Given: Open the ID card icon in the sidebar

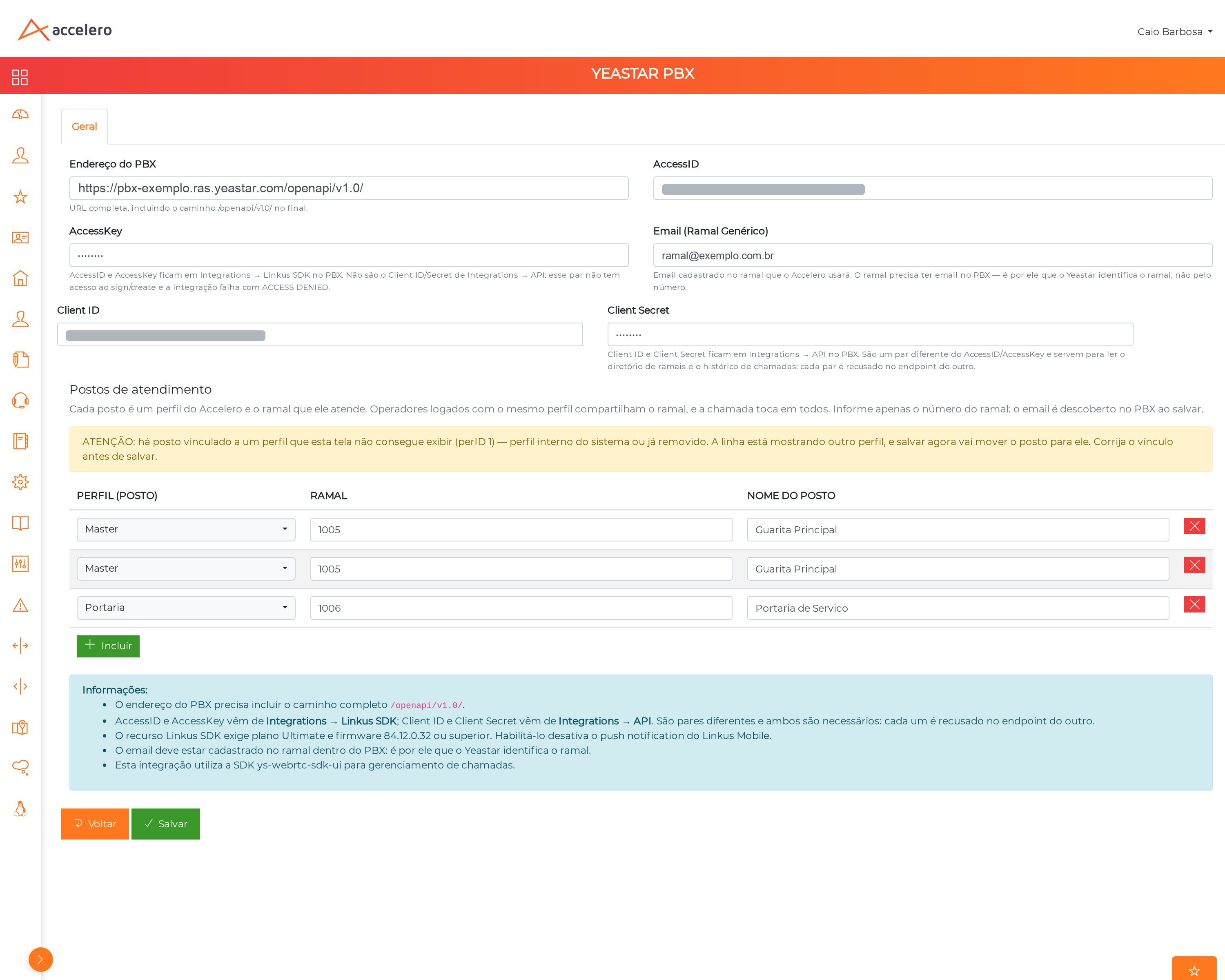Looking at the screenshot, I should [20, 238].
